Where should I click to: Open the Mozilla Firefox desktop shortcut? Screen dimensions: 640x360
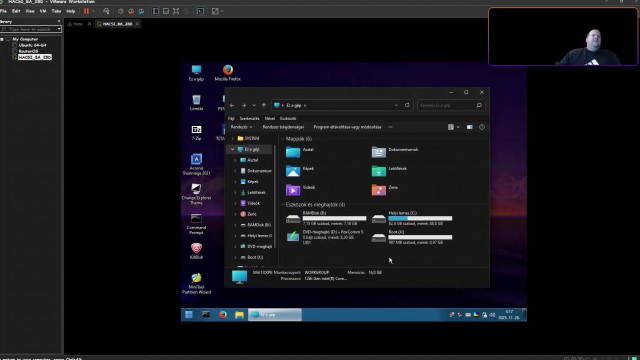tap(228, 73)
